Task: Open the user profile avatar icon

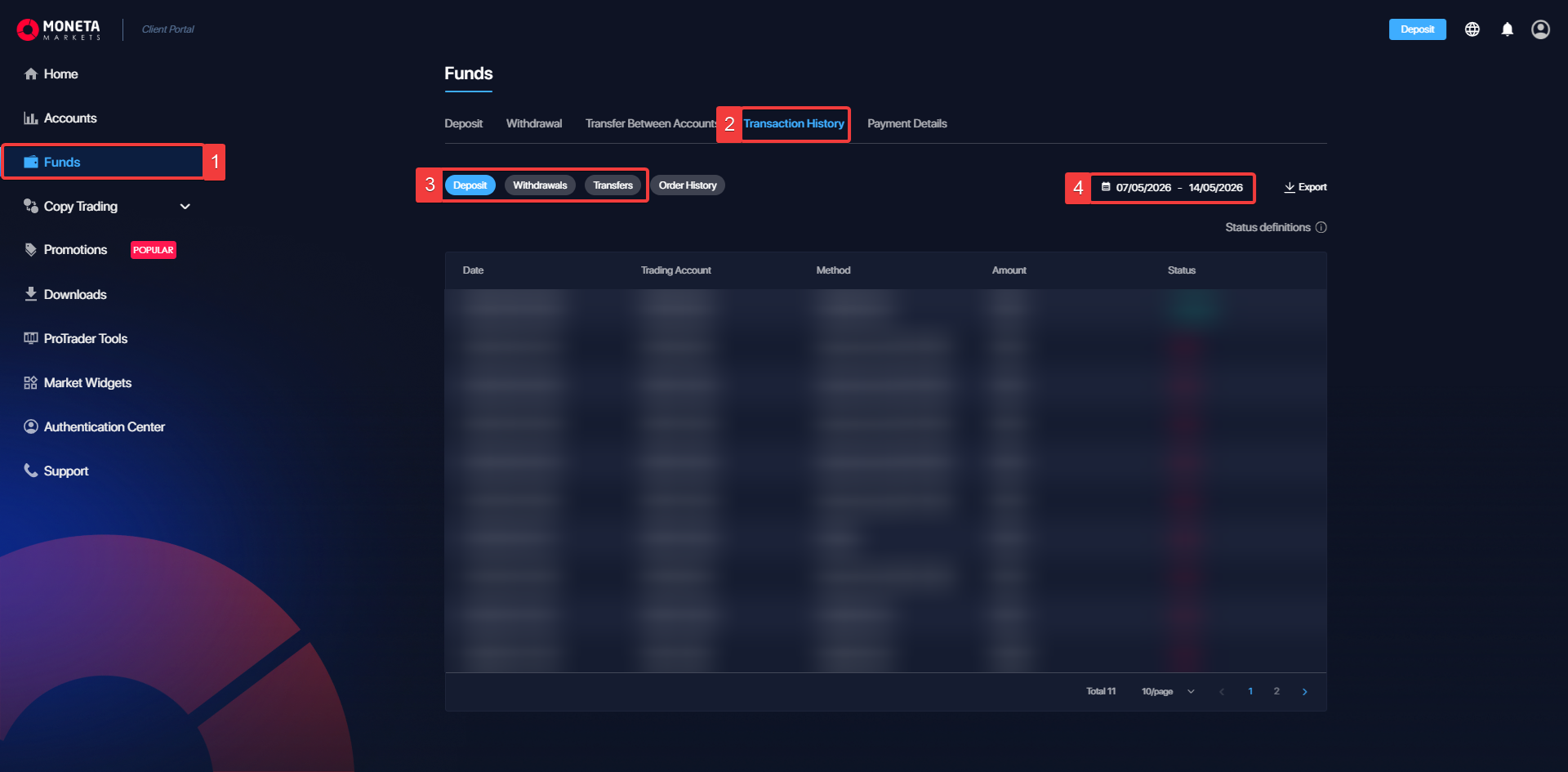Action: click(x=1540, y=29)
